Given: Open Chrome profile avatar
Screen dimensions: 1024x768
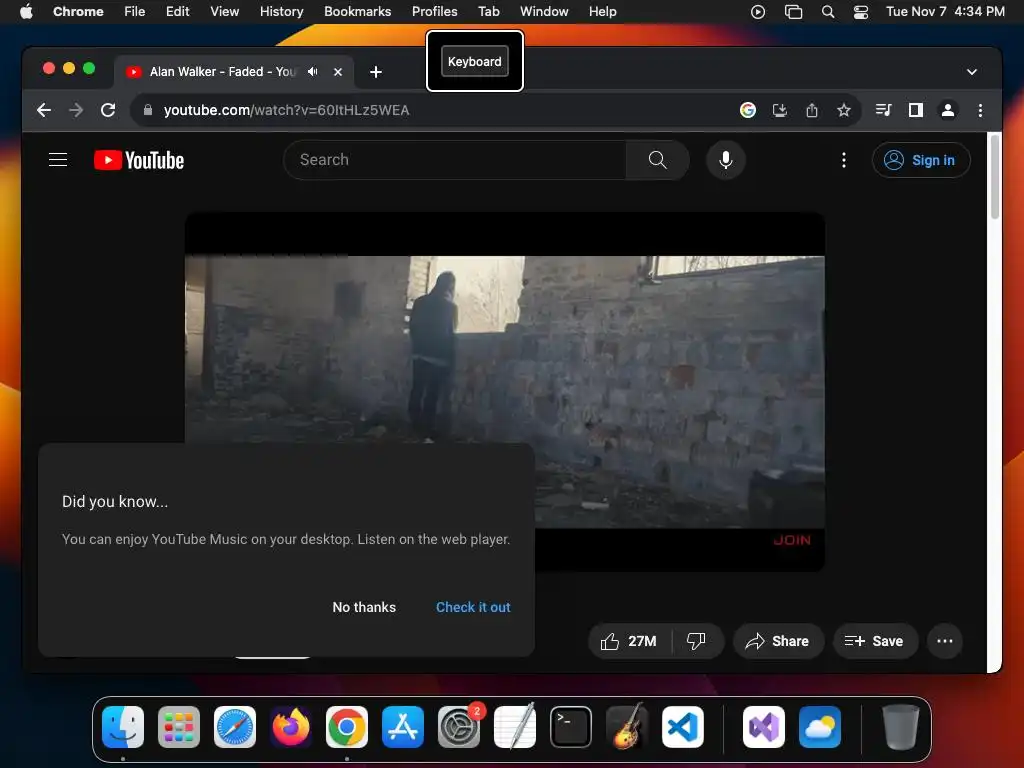Looking at the screenshot, I should [948, 110].
